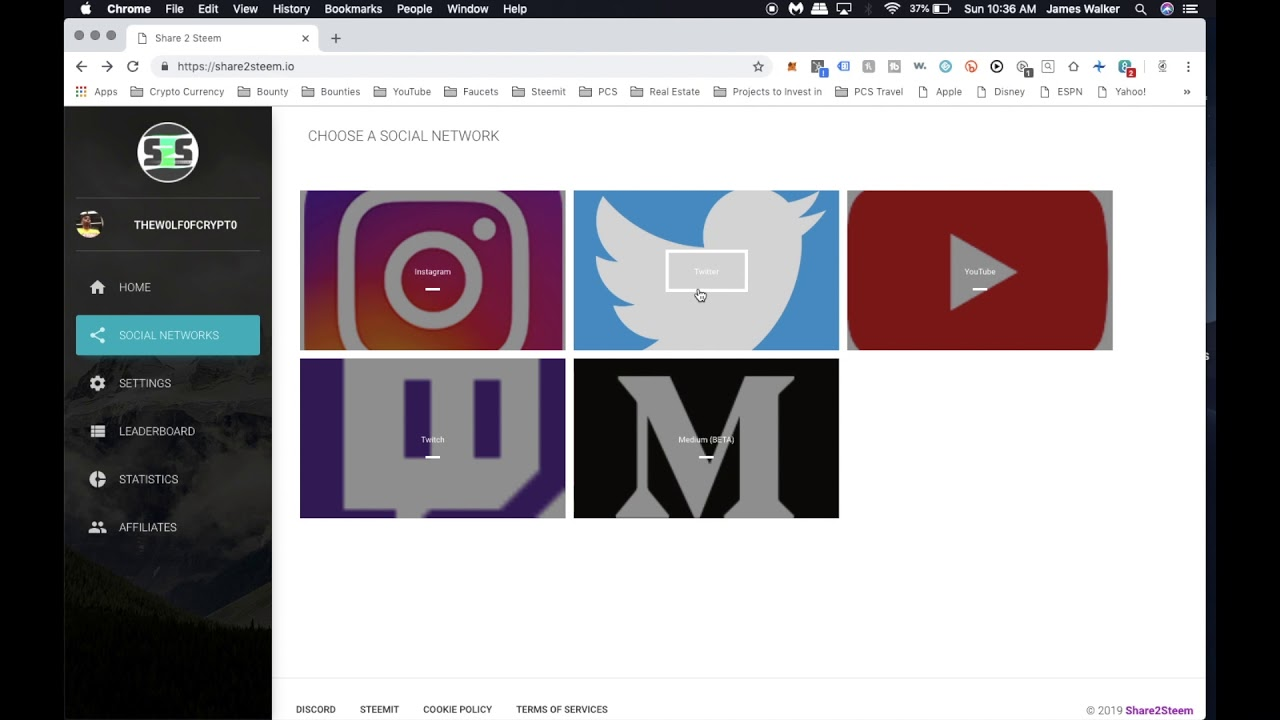This screenshot has height=720, width=1280.
Task: Click the Leaderboard list icon
Action: 97,431
